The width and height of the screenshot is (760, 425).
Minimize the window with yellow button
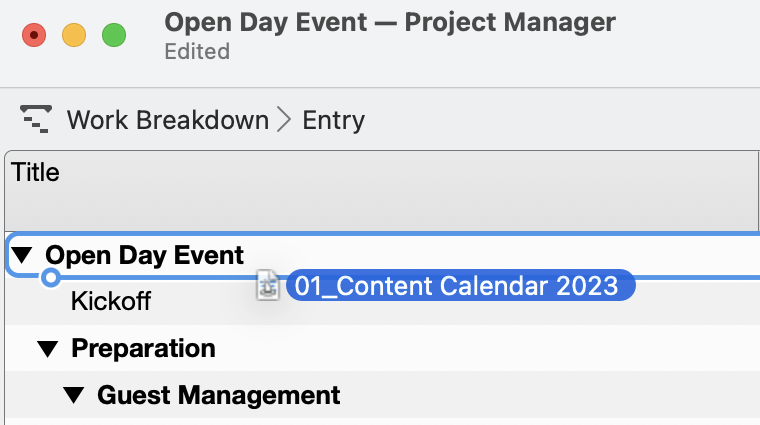[74, 35]
